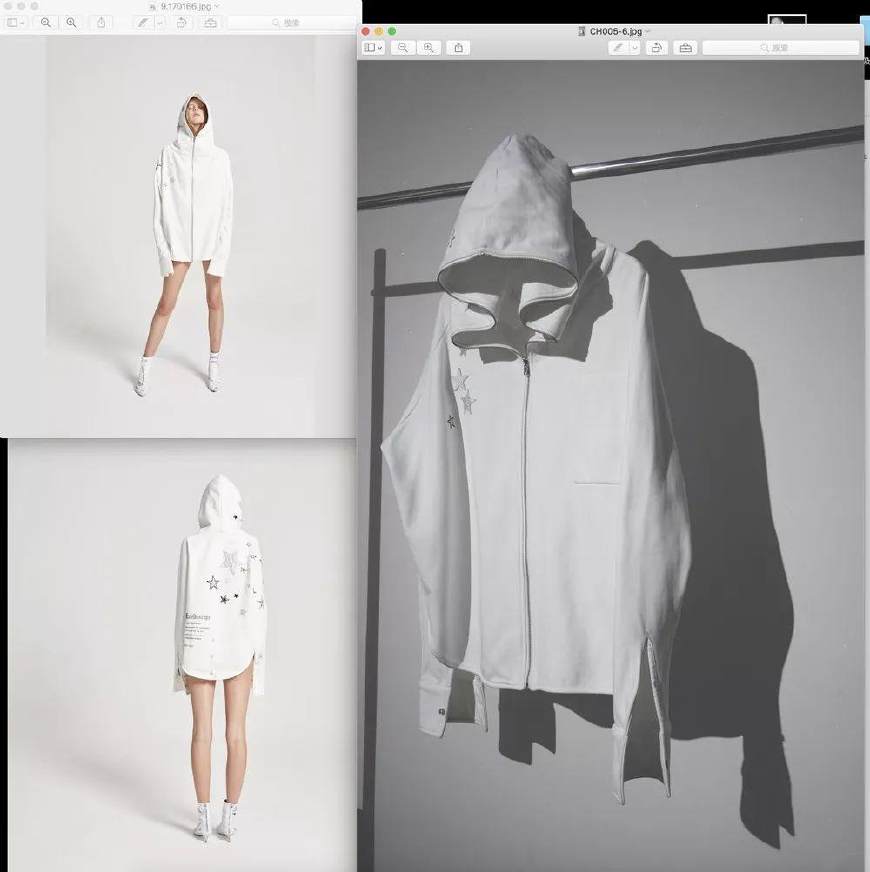The height and width of the screenshot is (872, 870).
Task: Zoom in on the CH005-6.jpg image
Action: [429, 48]
